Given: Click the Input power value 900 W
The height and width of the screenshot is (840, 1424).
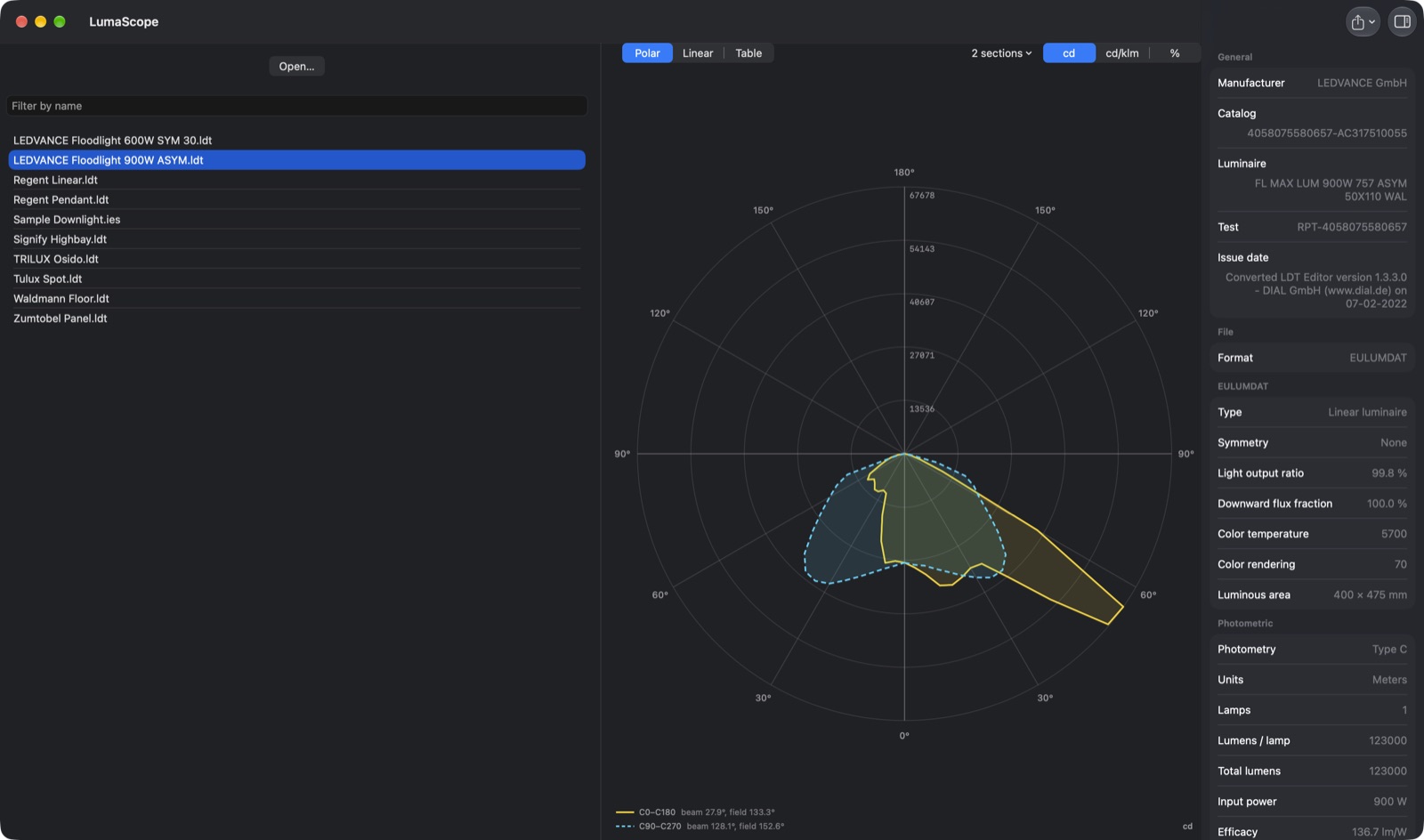Looking at the screenshot, I should [1389, 802].
